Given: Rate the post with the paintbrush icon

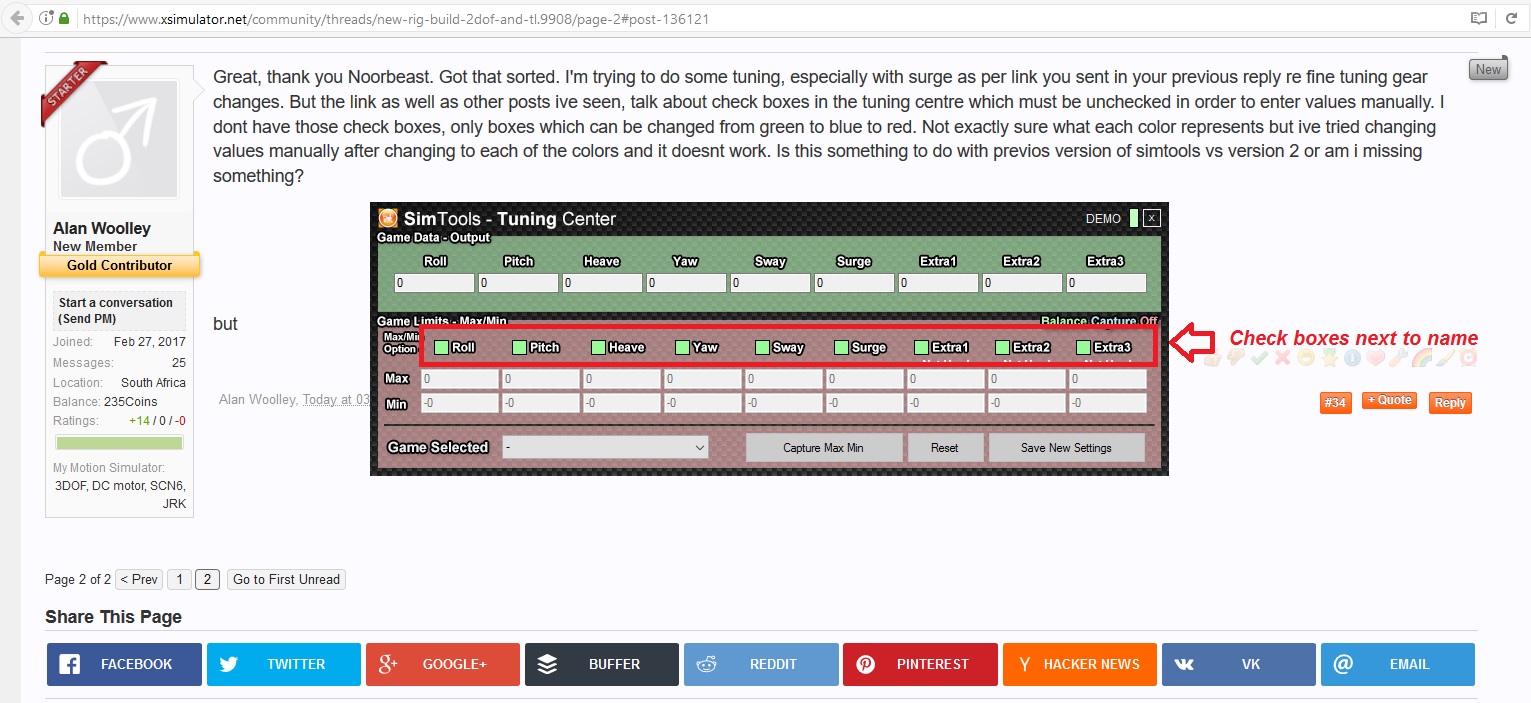Looking at the screenshot, I should pos(1445,357).
